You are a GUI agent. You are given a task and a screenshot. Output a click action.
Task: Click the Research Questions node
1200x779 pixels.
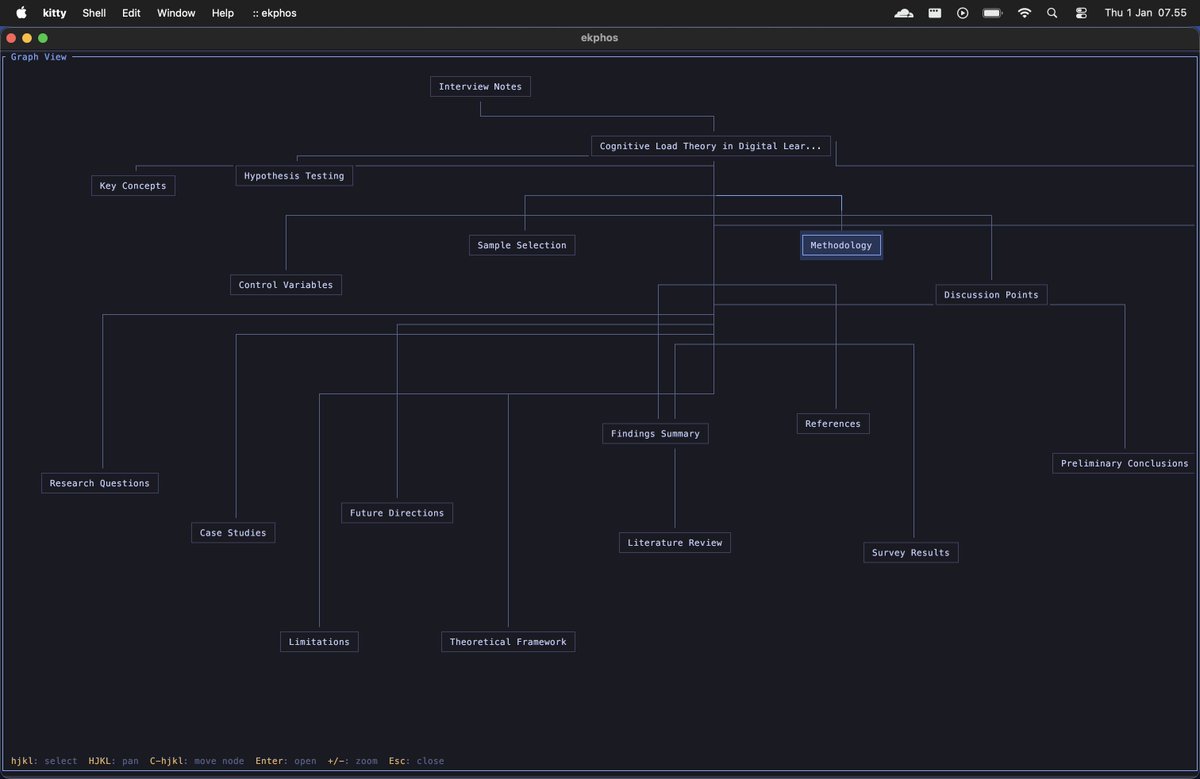click(99, 483)
